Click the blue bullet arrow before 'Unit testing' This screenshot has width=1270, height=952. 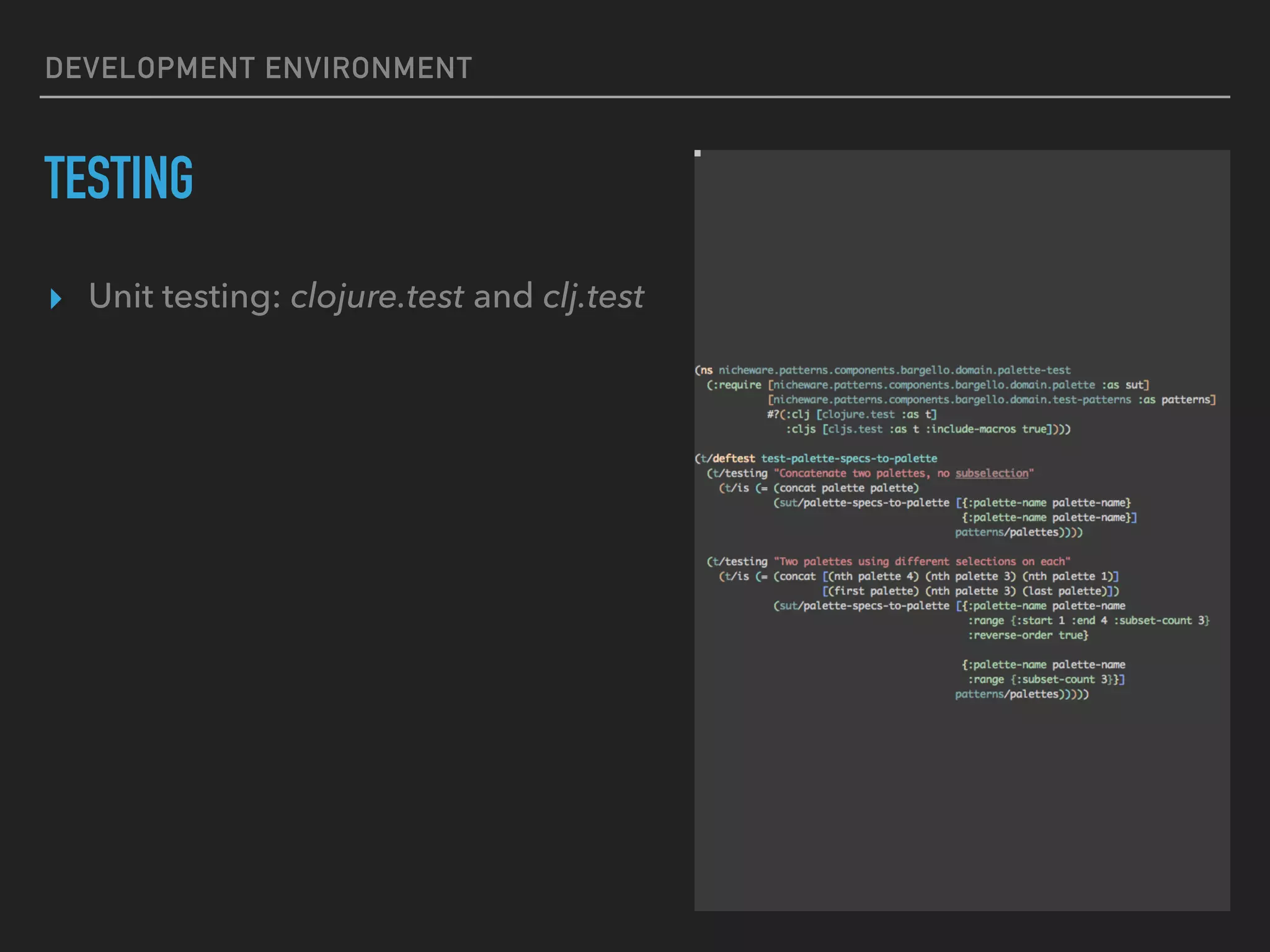click(56, 299)
